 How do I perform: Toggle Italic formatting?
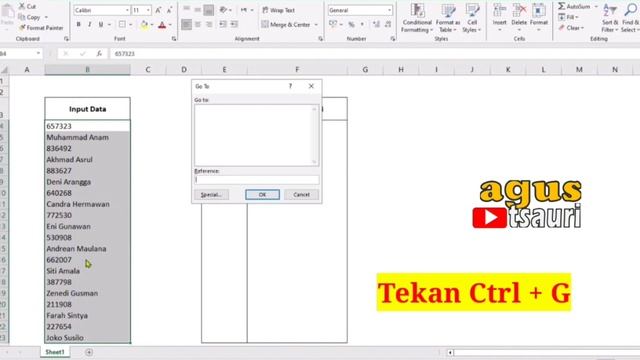(89, 24)
